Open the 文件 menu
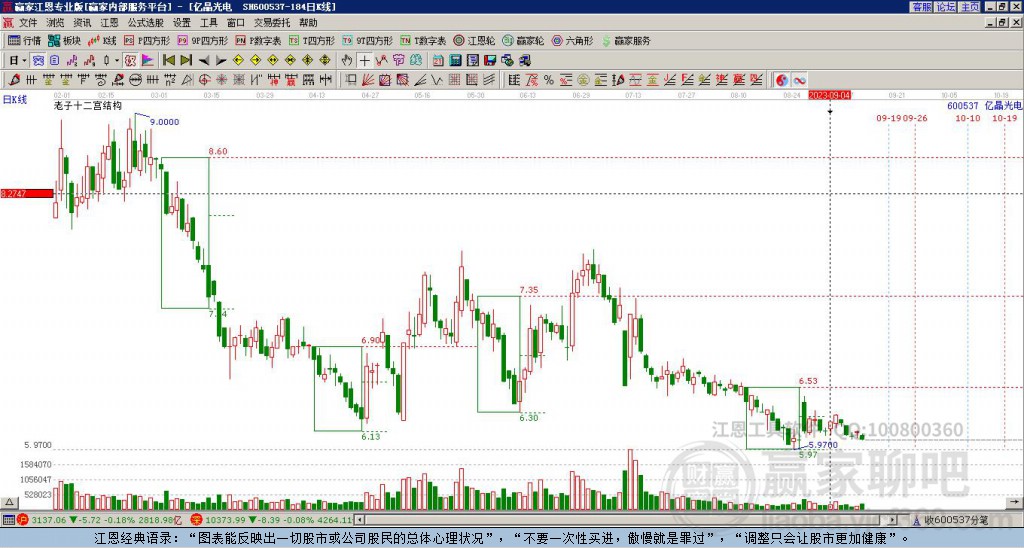The height and width of the screenshot is (548, 1024). pyautogui.click(x=28, y=23)
